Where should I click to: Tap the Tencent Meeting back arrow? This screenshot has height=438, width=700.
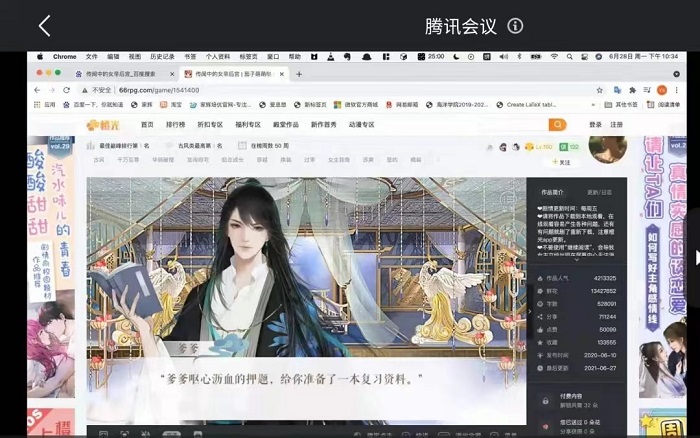(44, 26)
